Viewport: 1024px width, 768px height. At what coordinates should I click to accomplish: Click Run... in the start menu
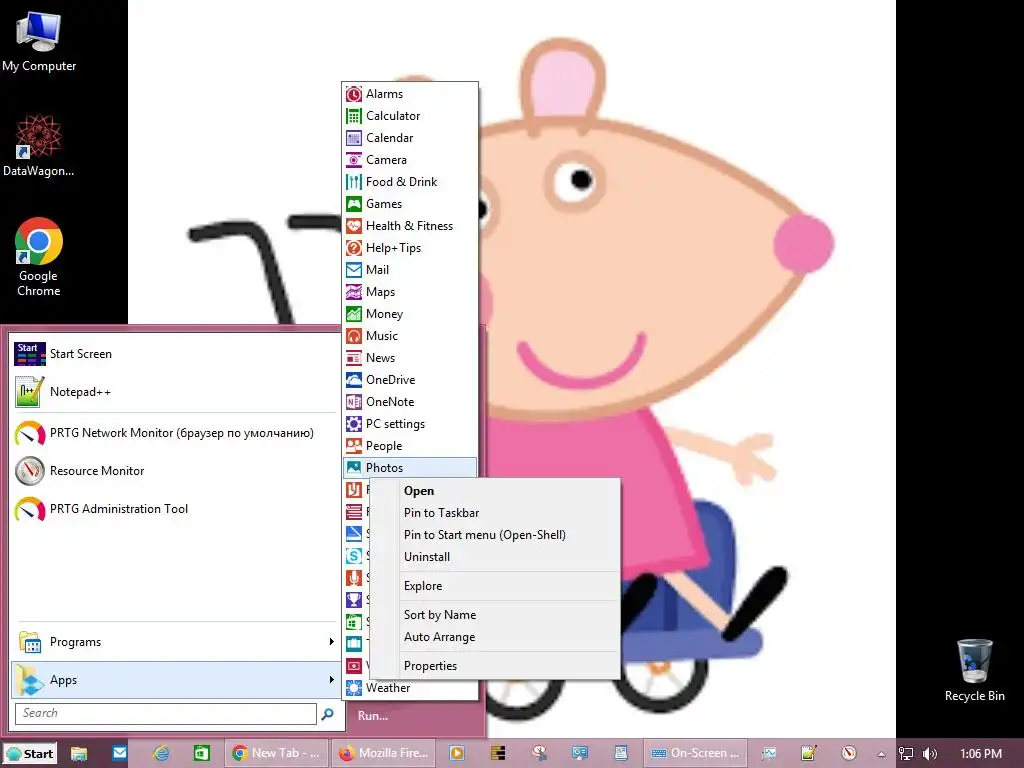pyautogui.click(x=373, y=716)
